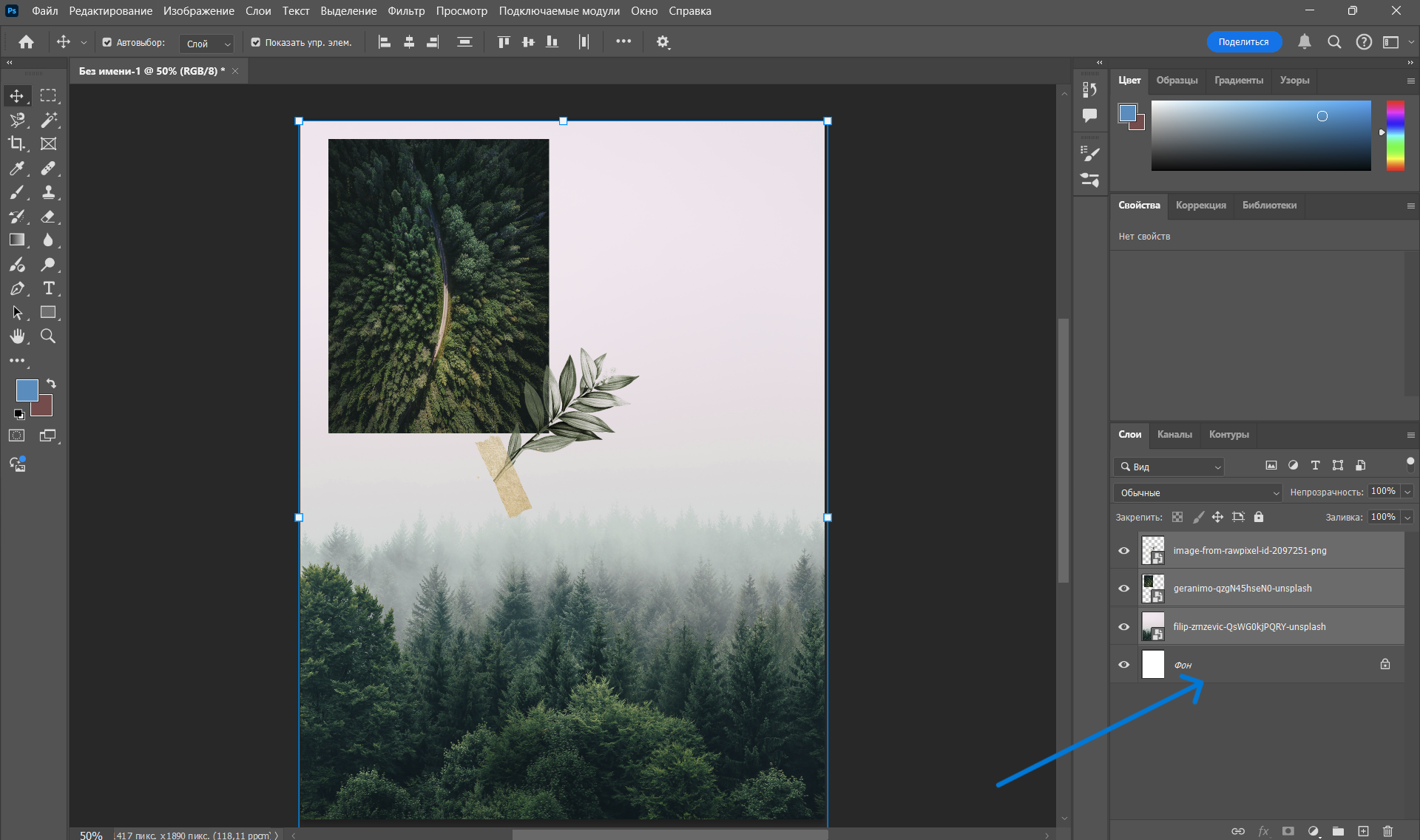Open the Фильтр menu

[406, 11]
